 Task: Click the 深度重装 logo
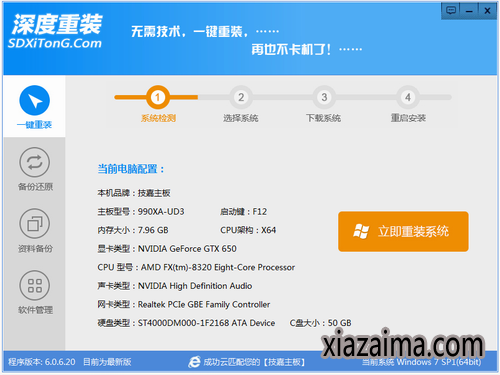(57, 24)
